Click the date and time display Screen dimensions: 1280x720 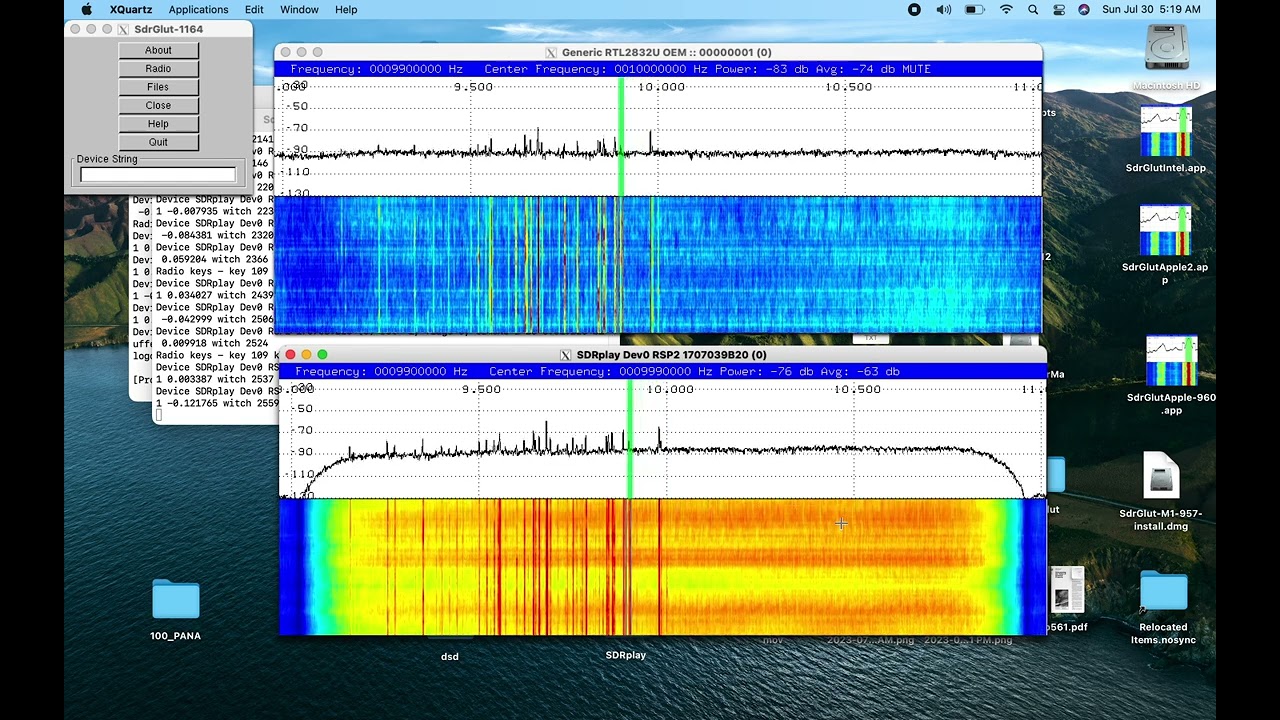(x=1151, y=9)
